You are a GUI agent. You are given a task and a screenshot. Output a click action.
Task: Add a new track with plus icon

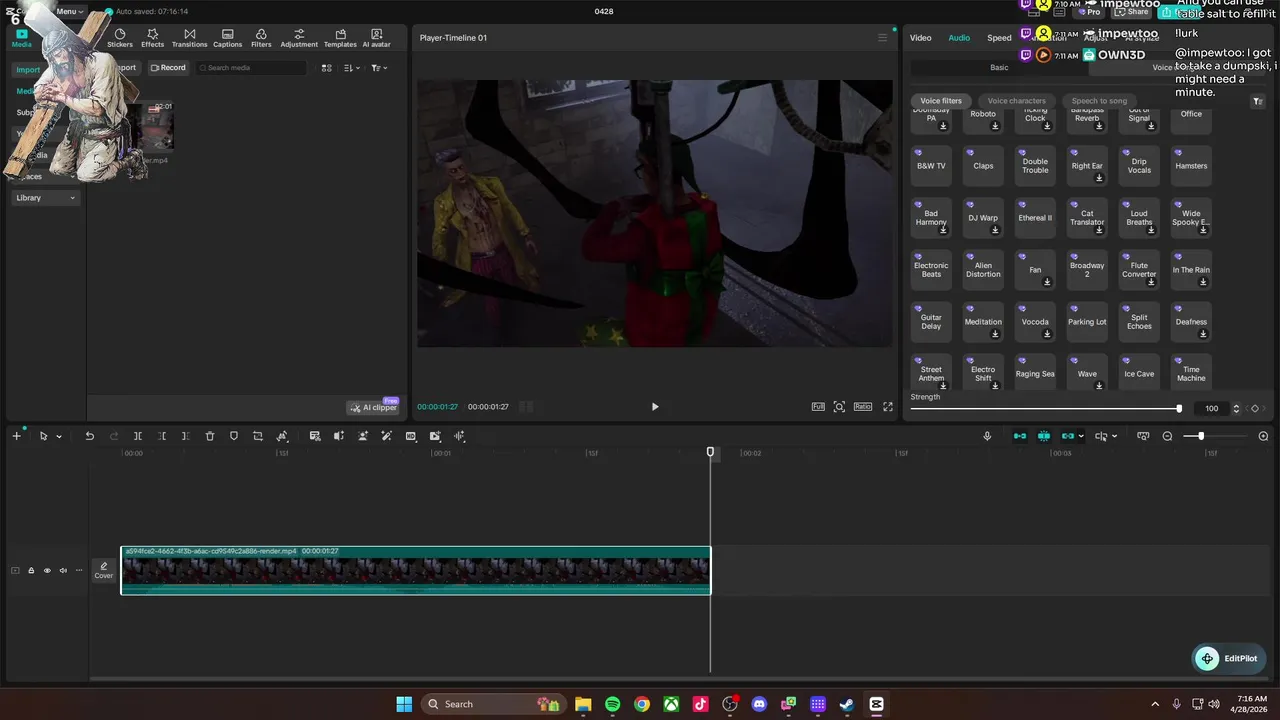click(x=16, y=436)
